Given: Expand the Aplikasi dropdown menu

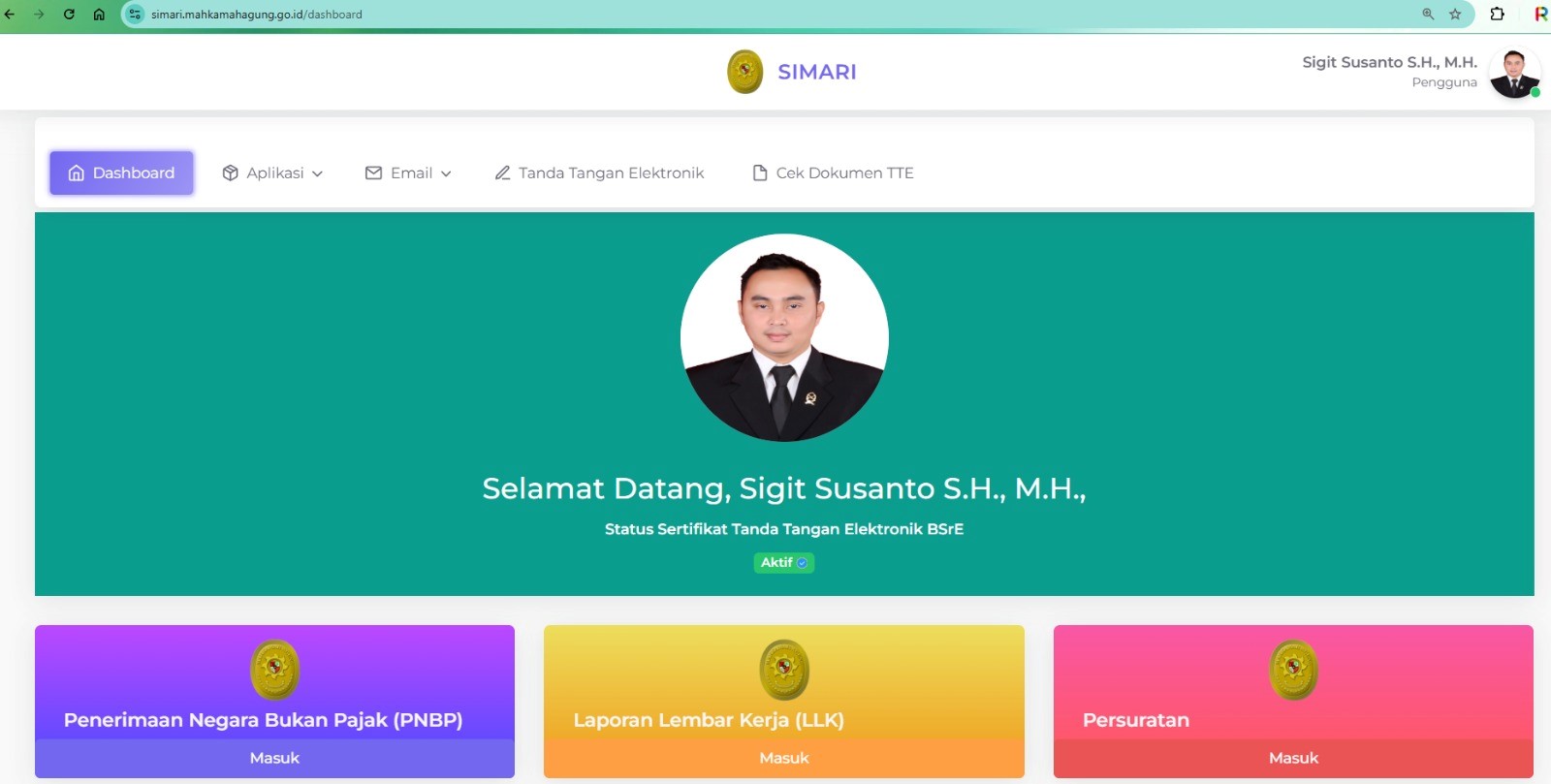Looking at the screenshot, I should 272,172.
